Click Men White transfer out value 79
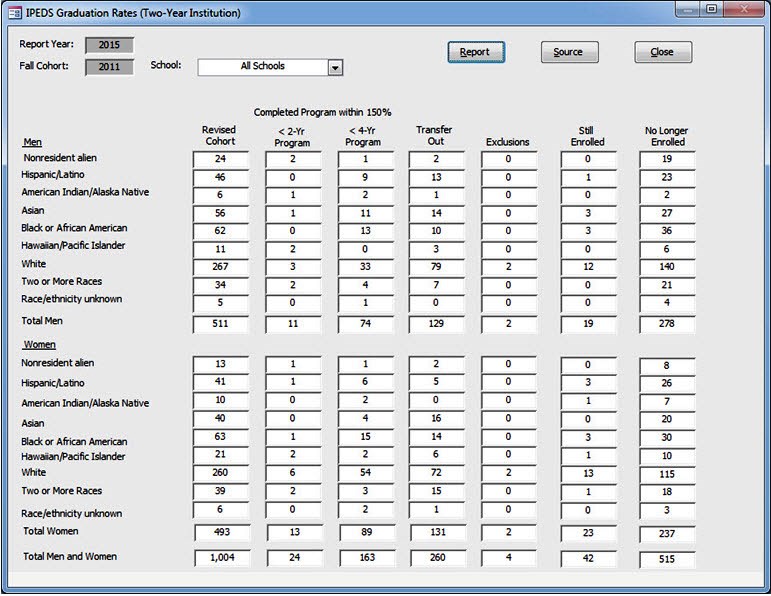The height and width of the screenshot is (596, 771). click(436, 267)
